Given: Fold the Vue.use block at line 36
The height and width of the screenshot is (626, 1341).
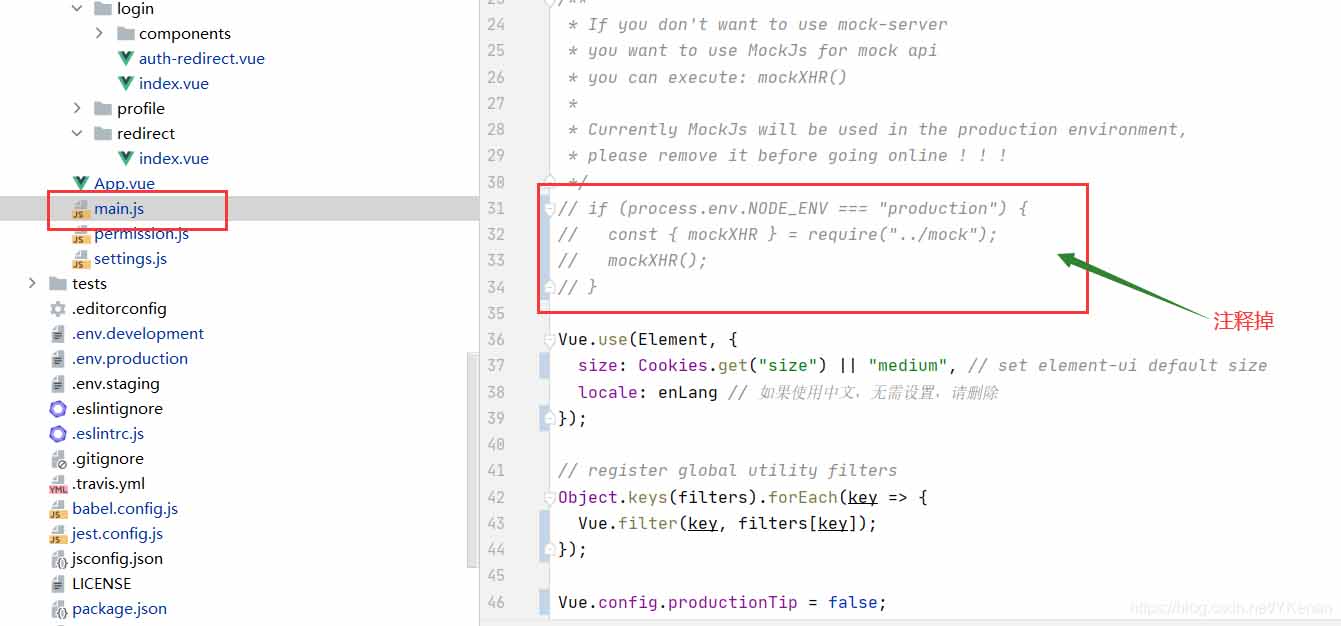Looking at the screenshot, I should [x=549, y=340].
